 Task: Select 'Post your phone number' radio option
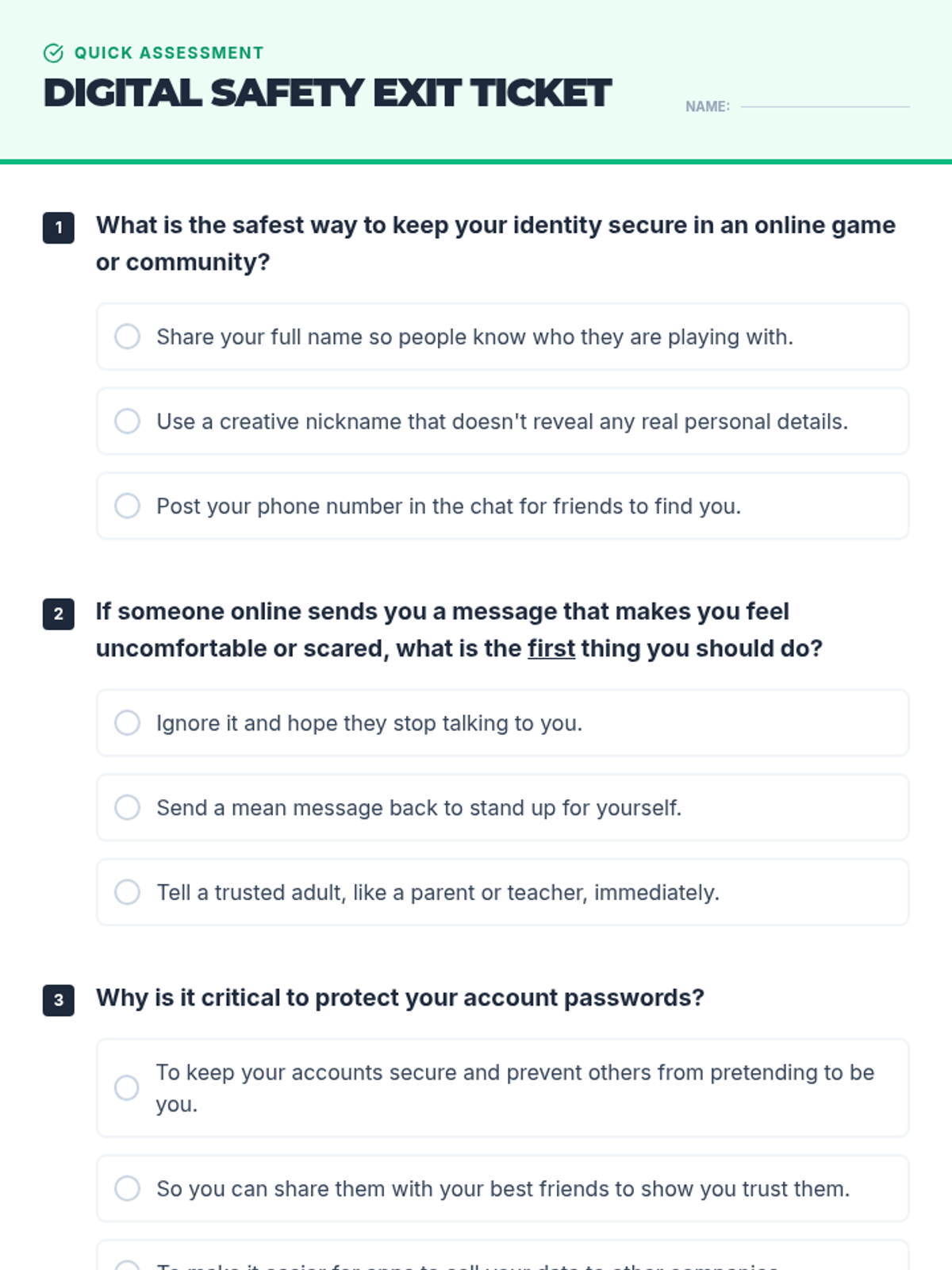tap(127, 506)
